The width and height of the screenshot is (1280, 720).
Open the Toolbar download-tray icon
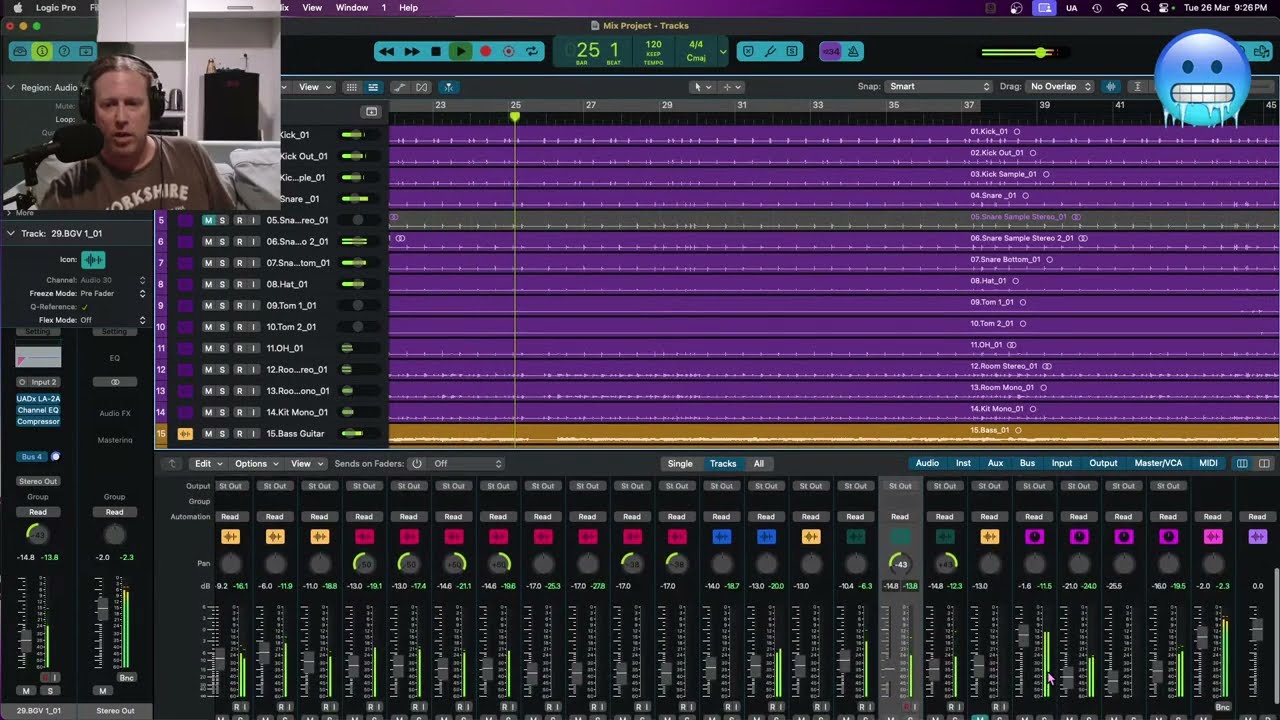coord(86,51)
